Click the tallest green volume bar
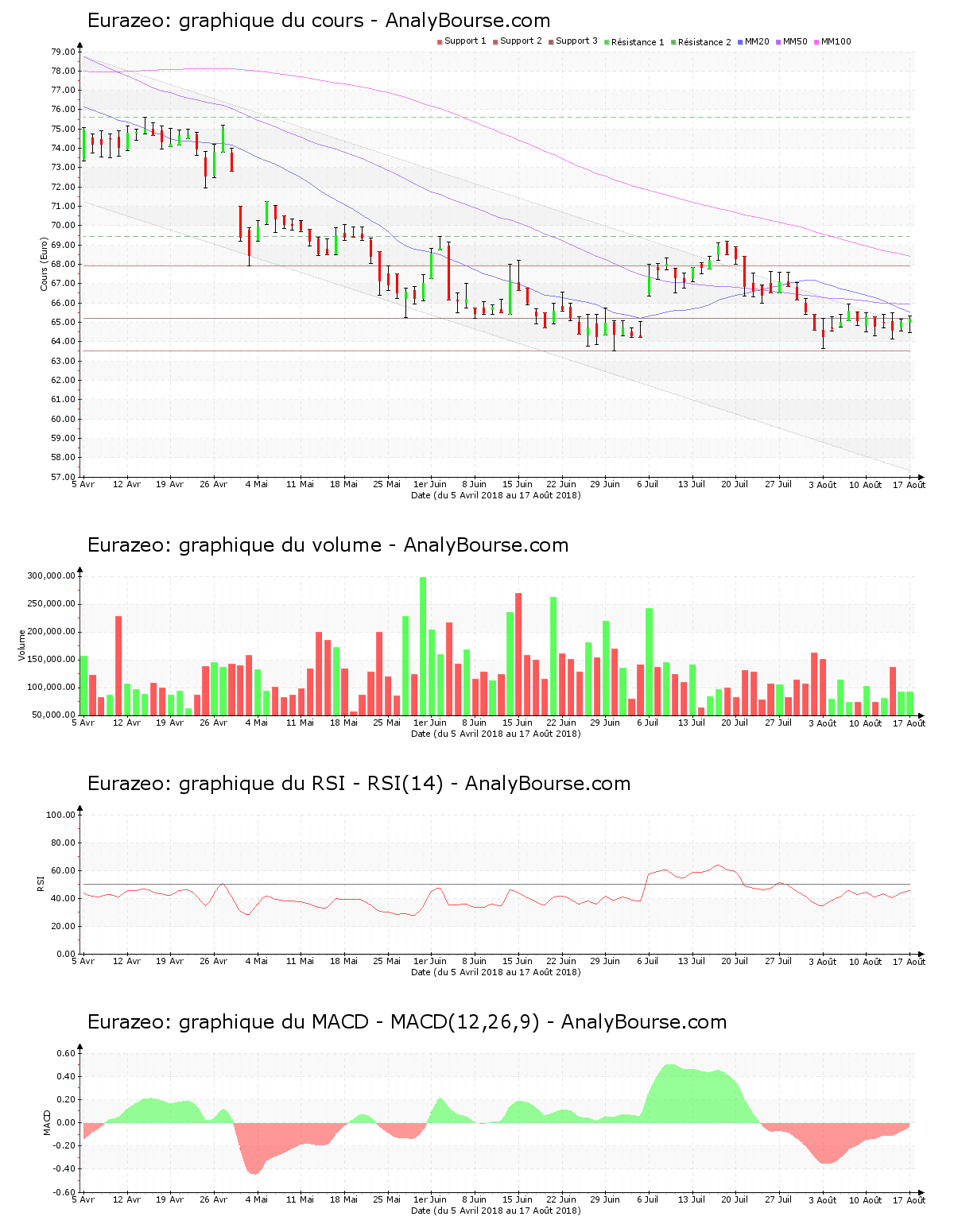This screenshot has height=1232, width=954. 423,646
